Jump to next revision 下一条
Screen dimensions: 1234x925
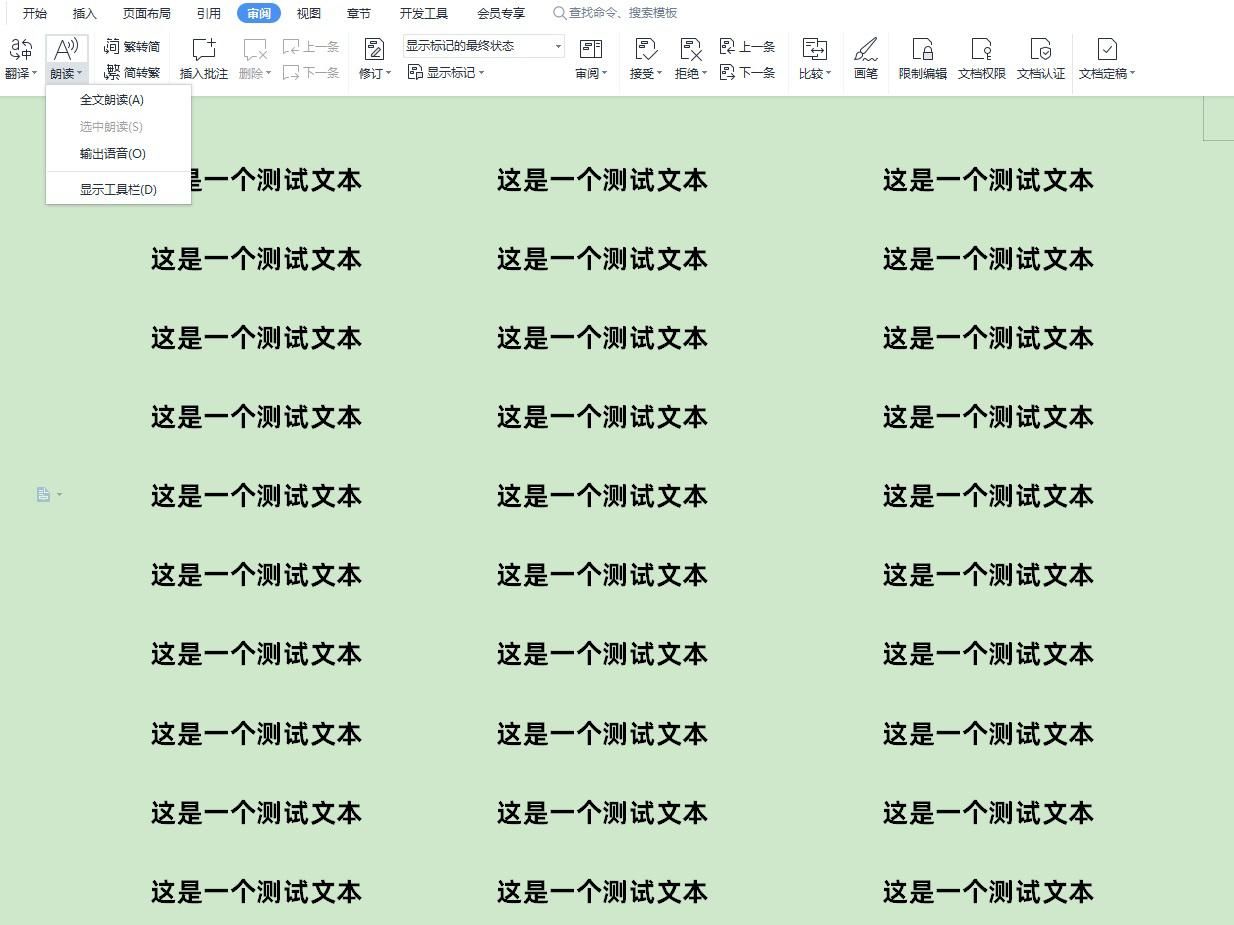coord(747,73)
